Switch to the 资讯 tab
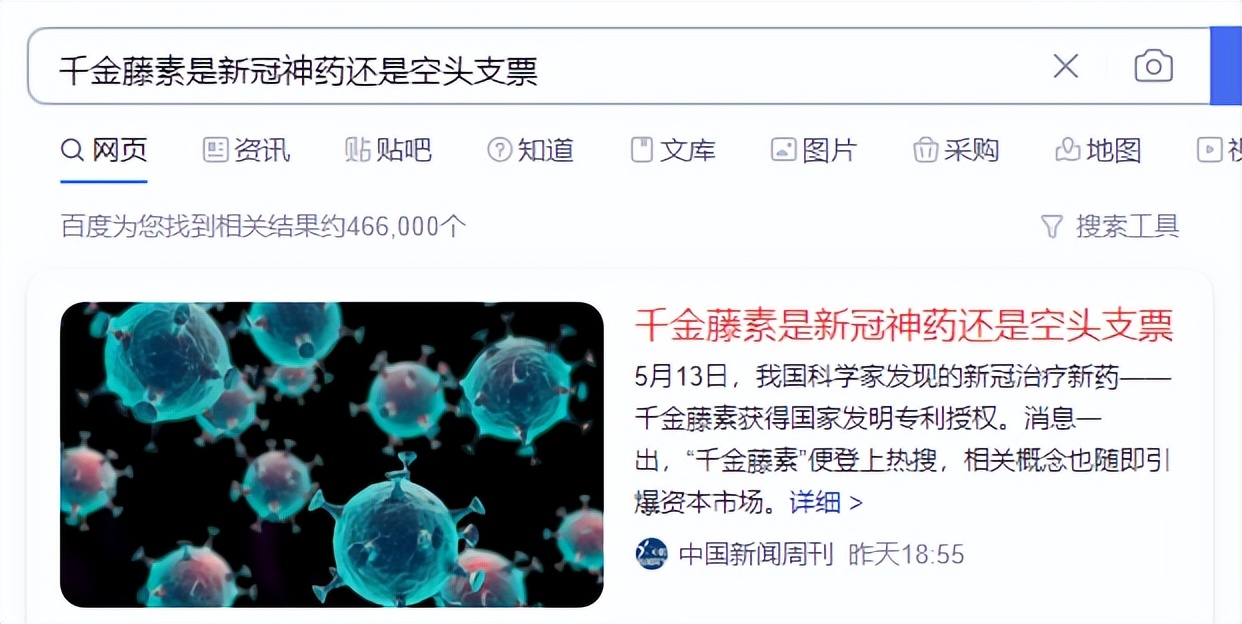This screenshot has height=624, width=1242. pyautogui.click(x=247, y=150)
